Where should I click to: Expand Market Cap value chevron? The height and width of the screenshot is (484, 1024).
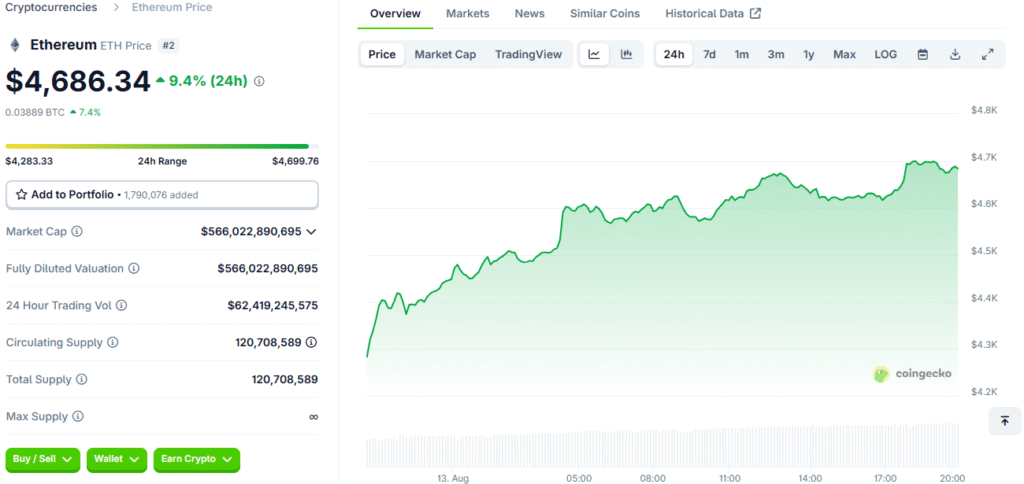click(312, 231)
